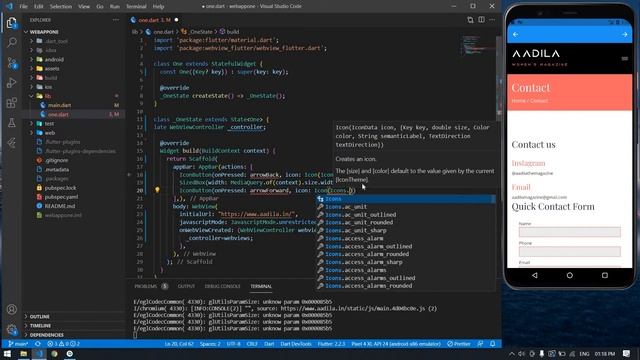Open the Testing flask view

(11, 122)
